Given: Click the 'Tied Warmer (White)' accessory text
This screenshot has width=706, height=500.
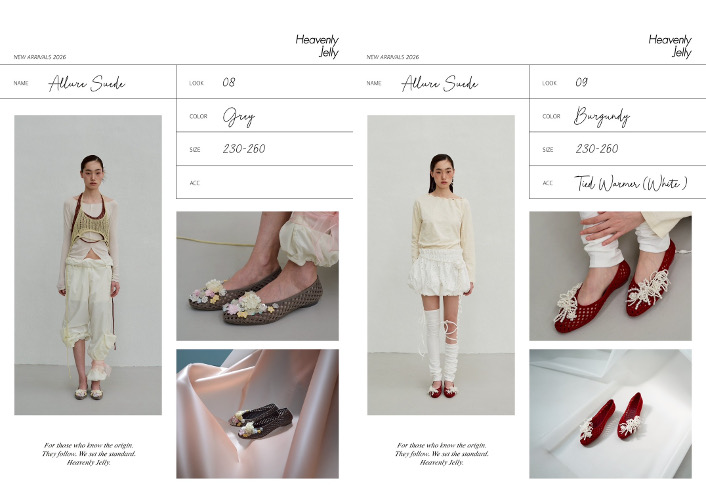Looking at the screenshot, I should [631, 183].
